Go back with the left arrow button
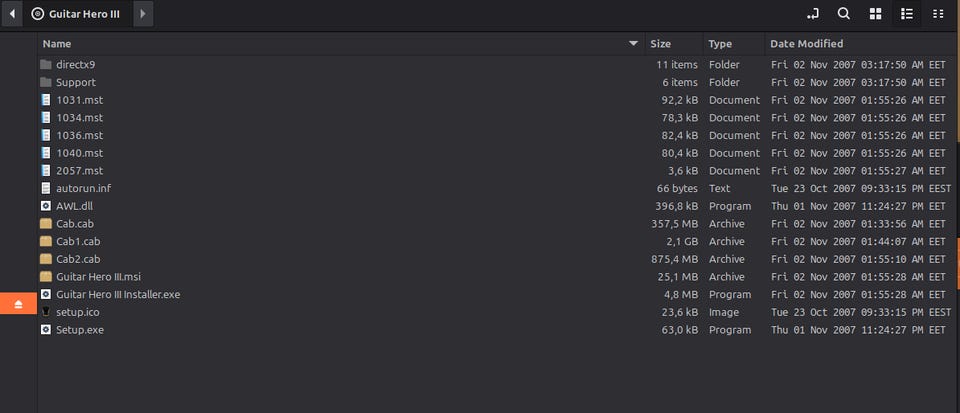The image size is (960, 413). (12, 13)
